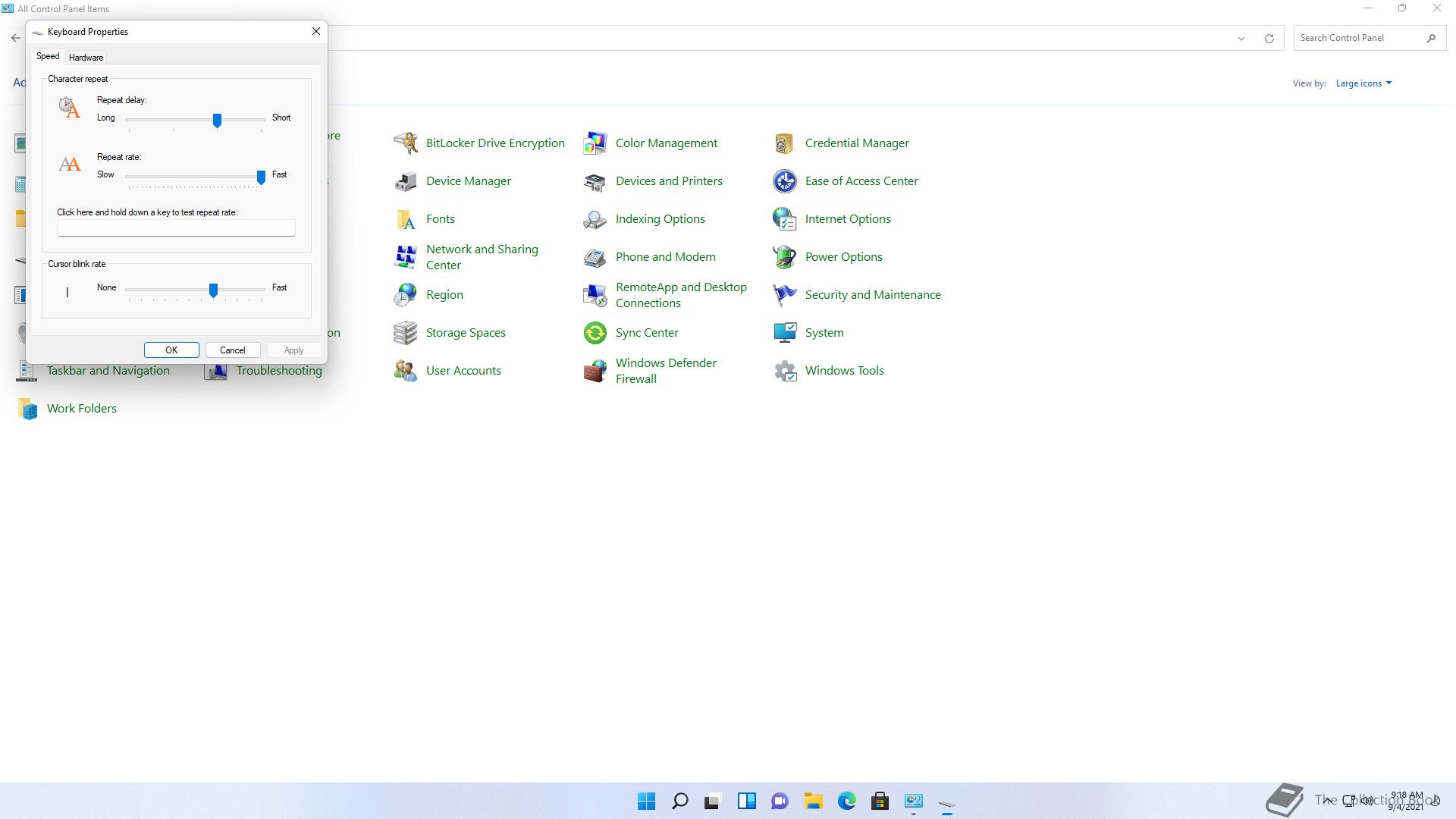Screen dimensions: 1456x819
Task: Open the Region globe icon
Action: pyautogui.click(x=406, y=294)
